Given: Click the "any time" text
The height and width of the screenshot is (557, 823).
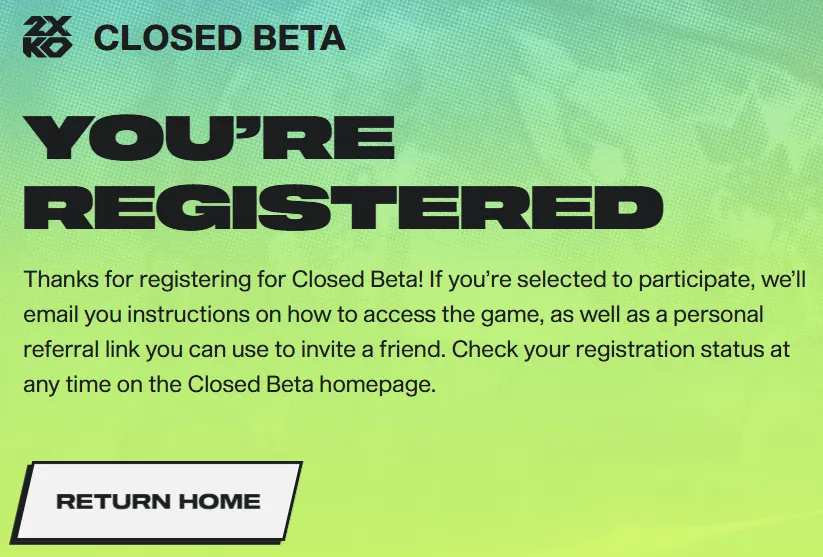Looking at the screenshot, I should 62,385.
